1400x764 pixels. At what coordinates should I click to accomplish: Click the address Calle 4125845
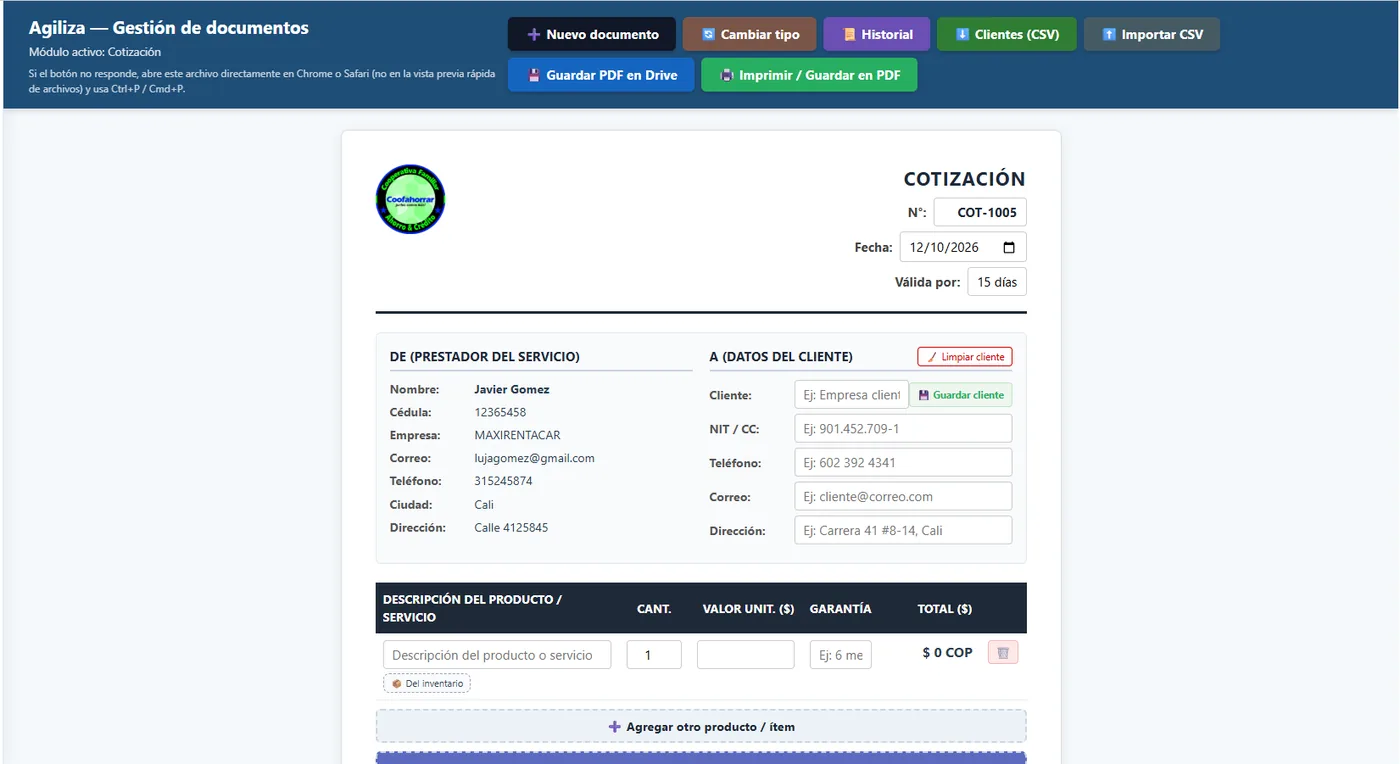point(511,528)
